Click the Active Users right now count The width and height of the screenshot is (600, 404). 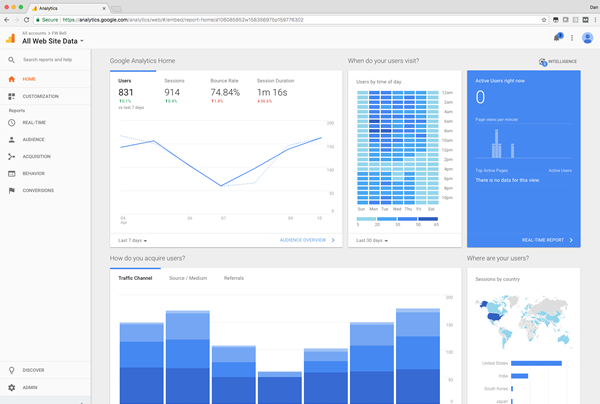pos(480,97)
